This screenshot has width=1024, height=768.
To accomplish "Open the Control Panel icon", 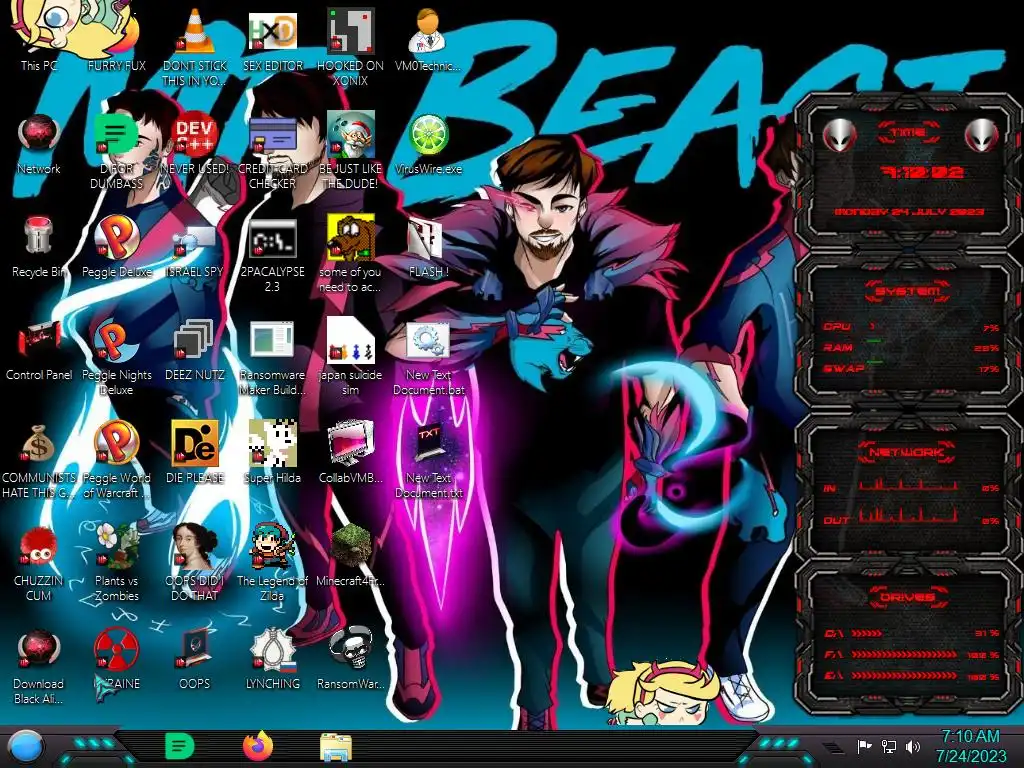I will [x=39, y=351].
